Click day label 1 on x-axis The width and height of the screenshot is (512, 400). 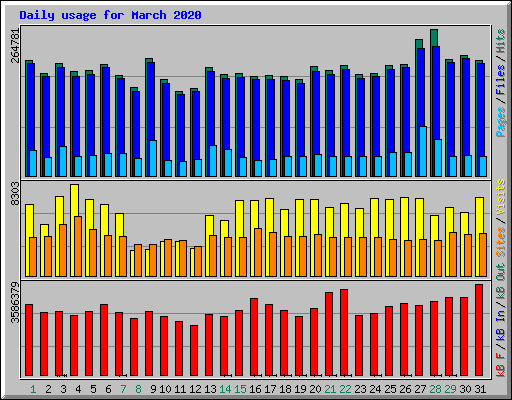coord(33,389)
